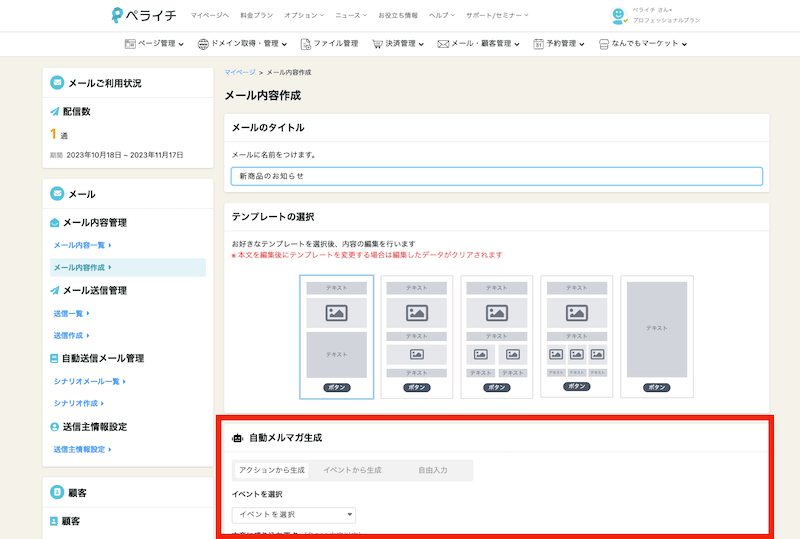Click the マイページ breadcrumb link
This screenshot has height=539, width=800.
coord(239,73)
